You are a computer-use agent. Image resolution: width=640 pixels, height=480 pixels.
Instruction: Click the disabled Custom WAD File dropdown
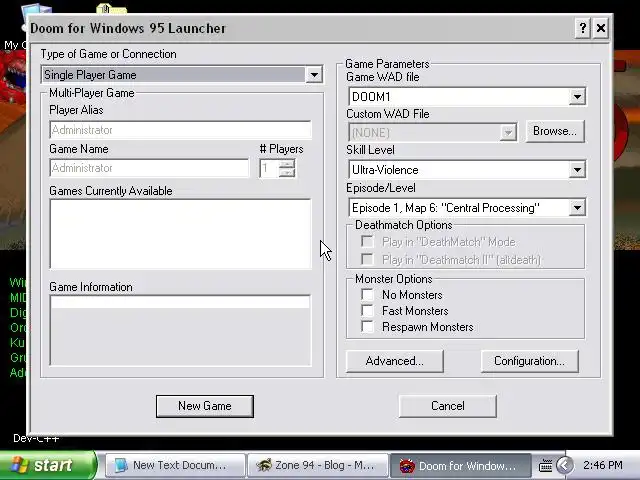[x=433, y=133]
